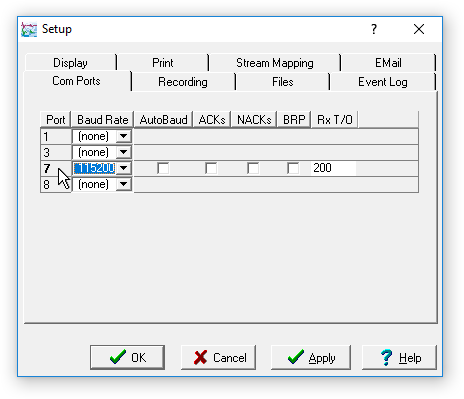The width and height of the screenshot is (464, 399).
Task: Switch to the Recording tab
Action: (x=183, y=82)
